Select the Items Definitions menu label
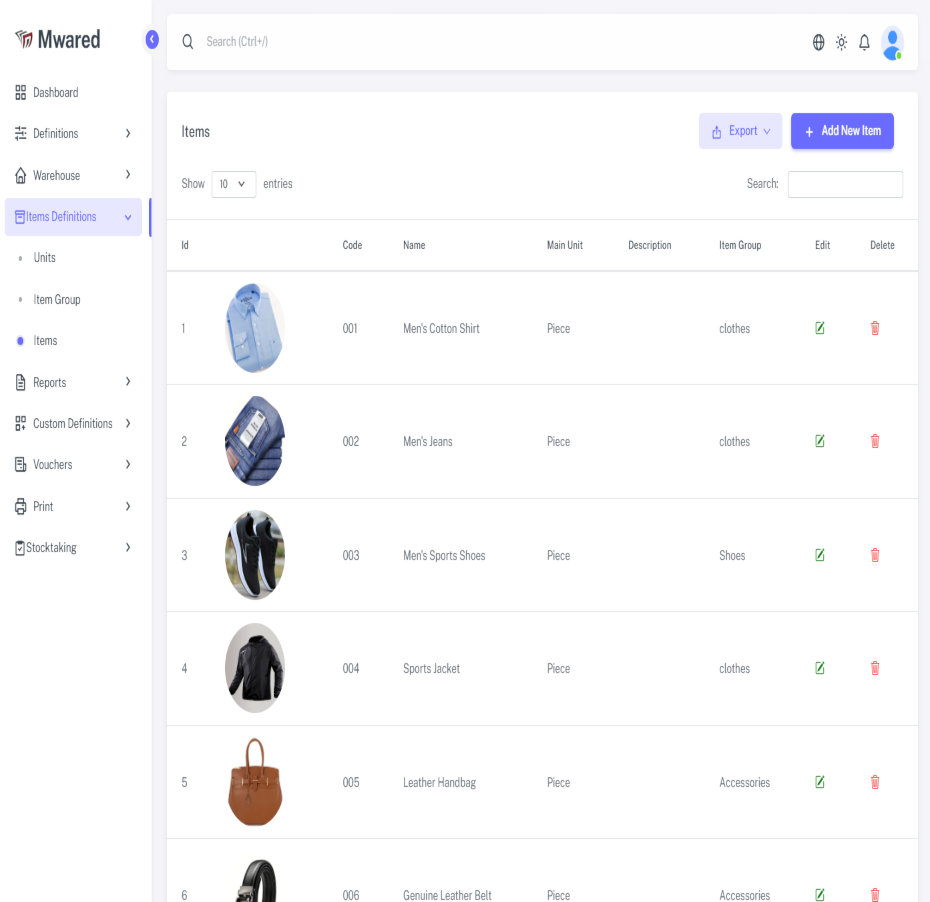The image size is (930, 902). pyautogui.click(x=61, y=216)
